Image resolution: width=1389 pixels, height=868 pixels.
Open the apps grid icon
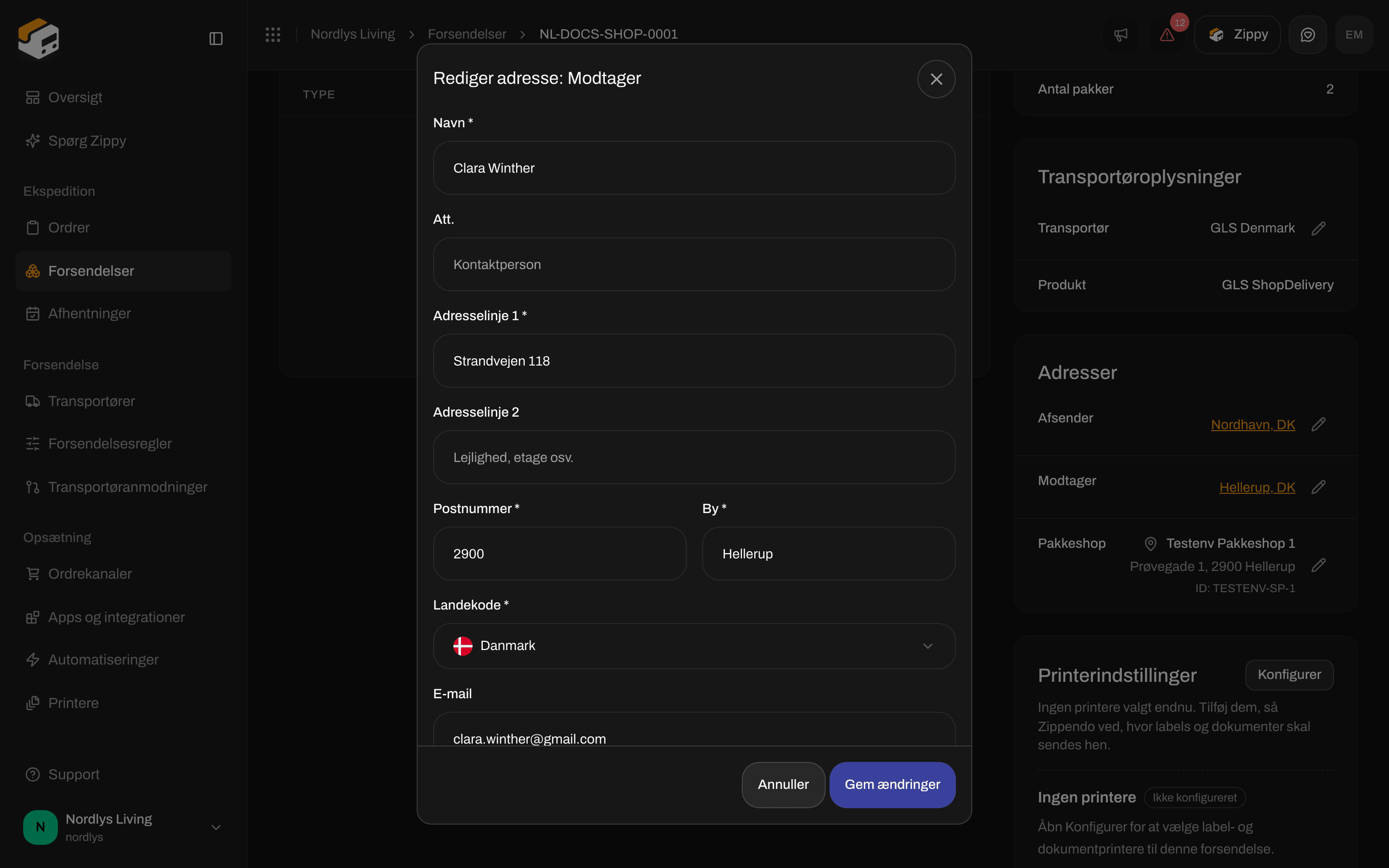coord(272,34)
